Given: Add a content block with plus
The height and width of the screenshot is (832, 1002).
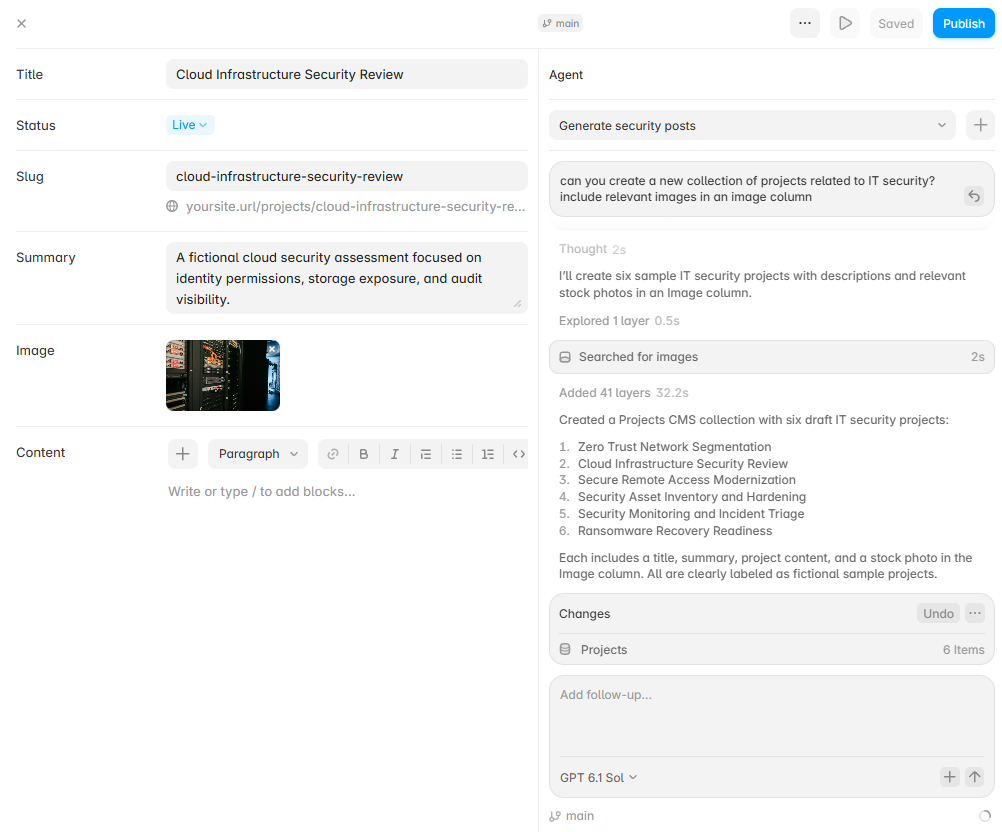Looking at the screenshot, I should [183, 454].
